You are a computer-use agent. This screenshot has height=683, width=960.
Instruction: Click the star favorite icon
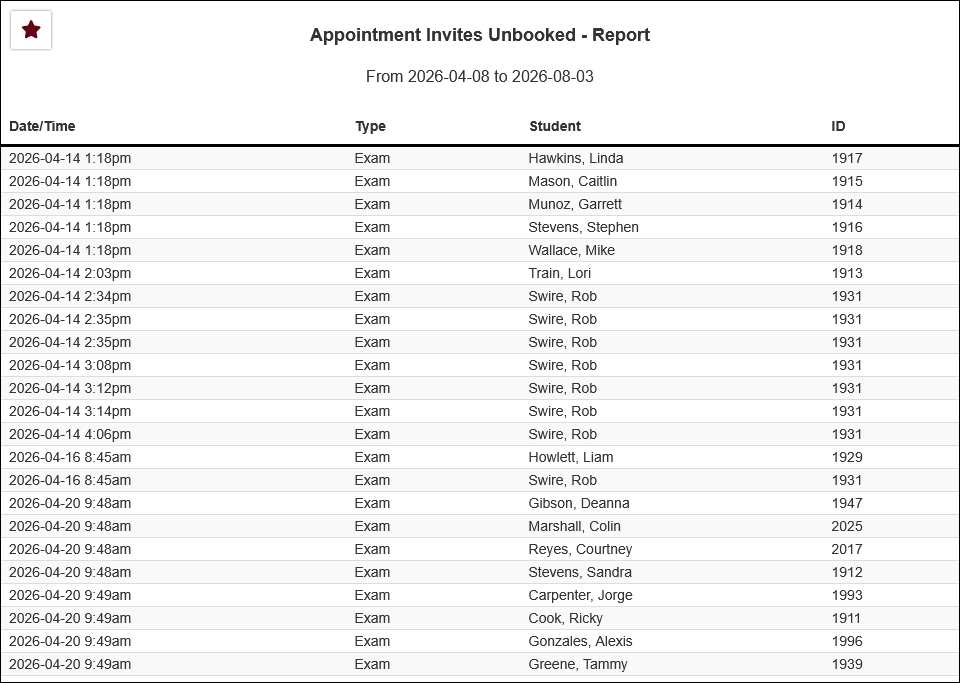point(31,30)
